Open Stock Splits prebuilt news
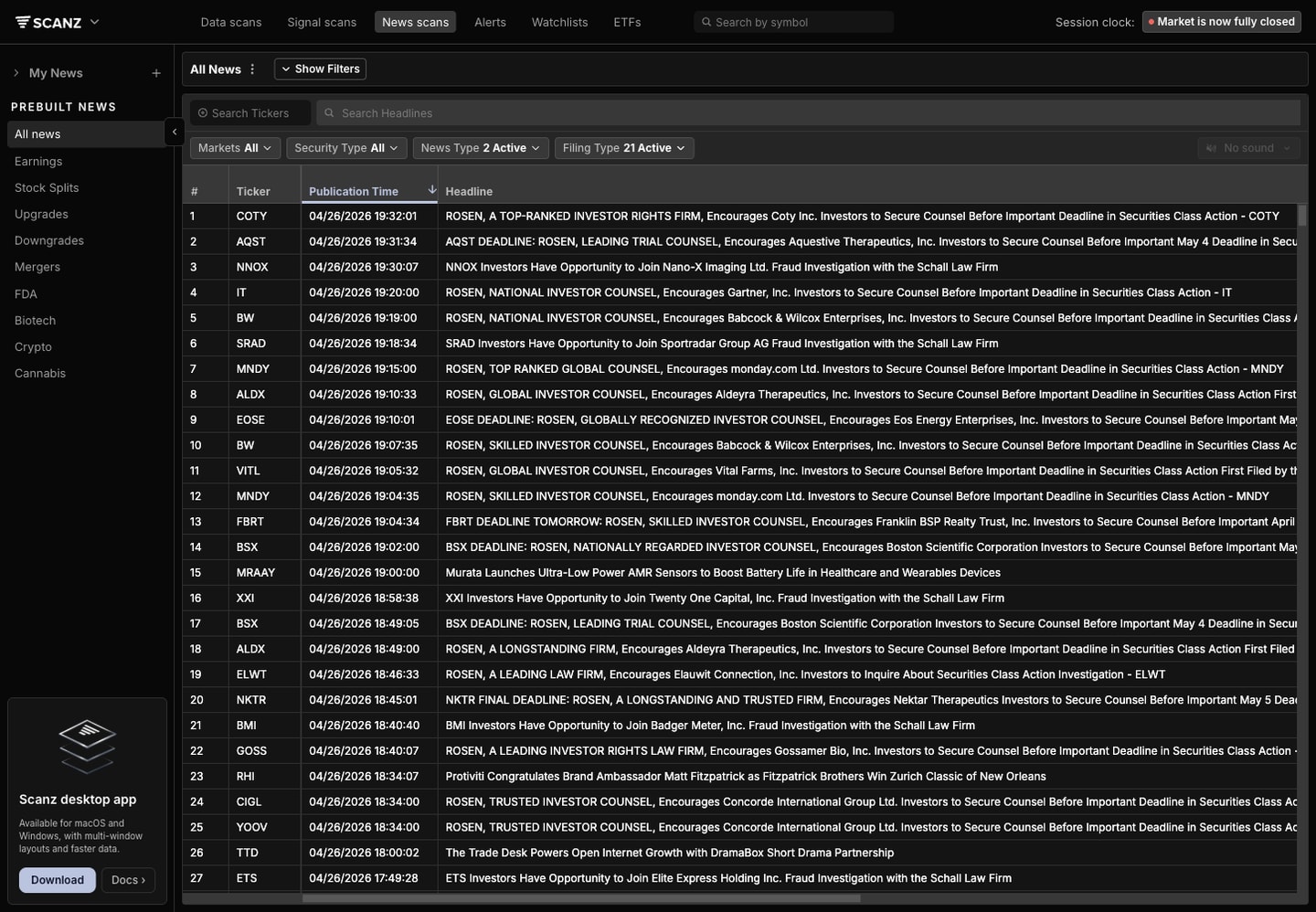 (47, 187)
